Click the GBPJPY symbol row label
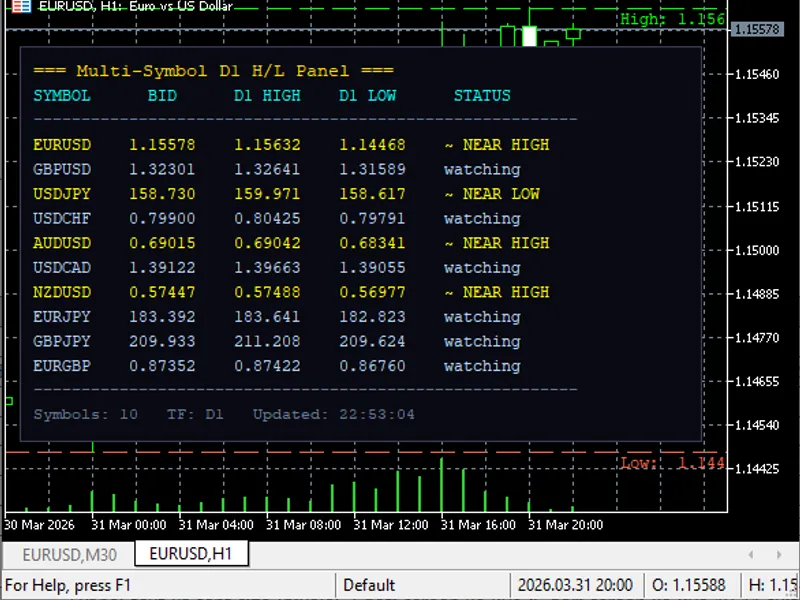This screenshot has width=800, height=600. 62,341
